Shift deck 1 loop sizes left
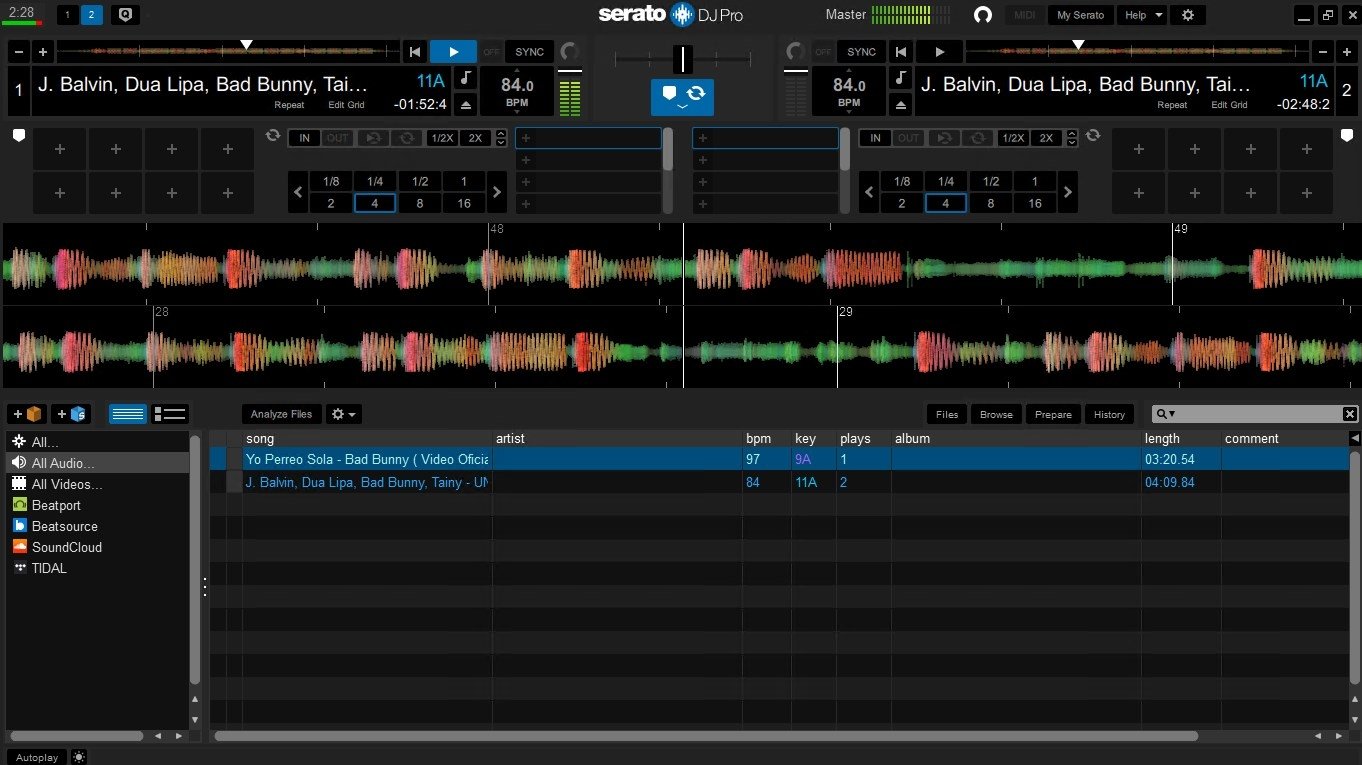The height and width of the screenshot is (765, 1362). pyautogui.click(x=298, y=192)
